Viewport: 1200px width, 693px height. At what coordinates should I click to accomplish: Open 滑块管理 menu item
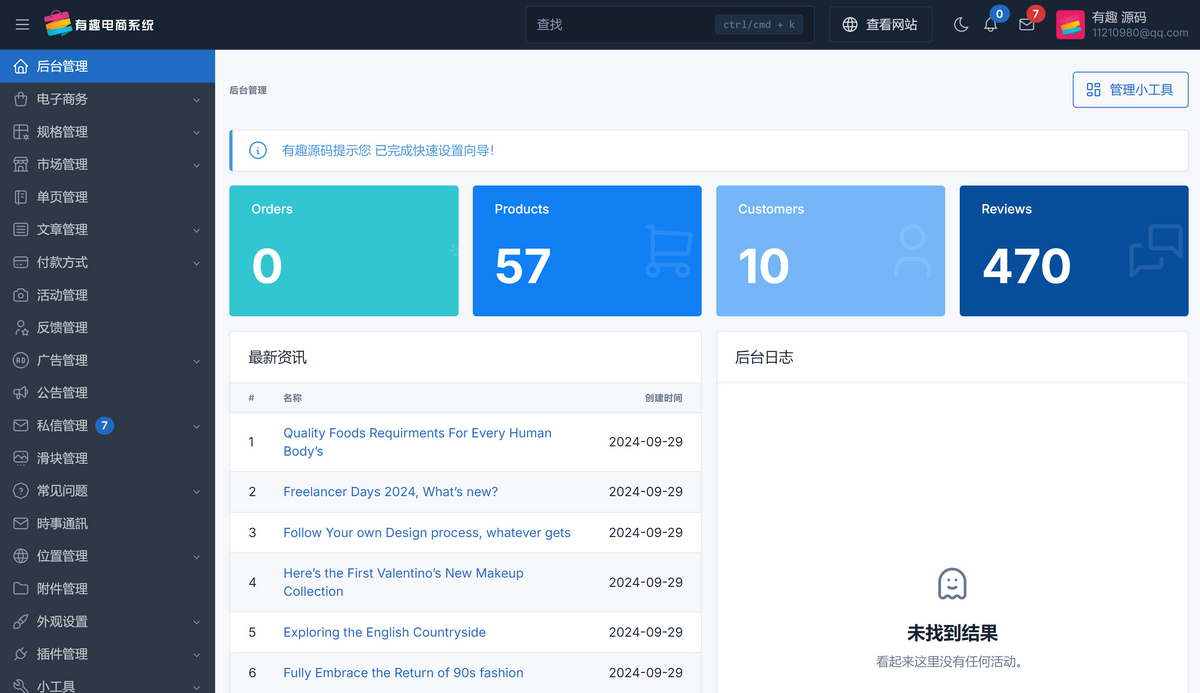pyautogui.click(x=107, y=458)
